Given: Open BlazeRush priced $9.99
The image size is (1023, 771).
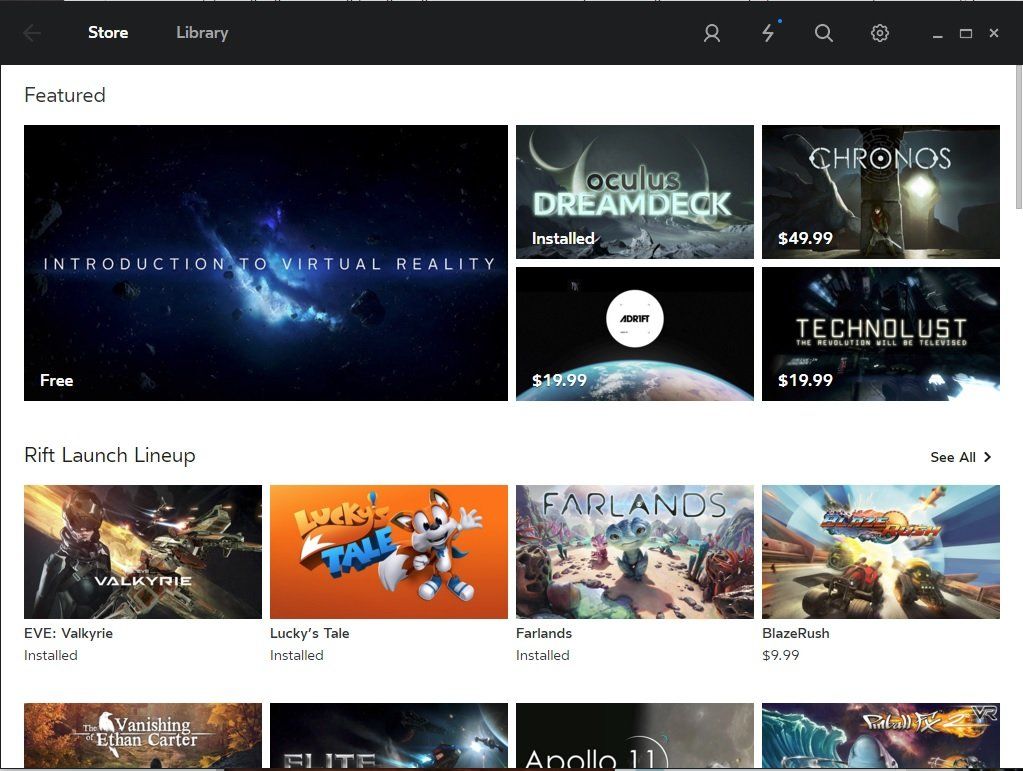Looking at the screenshot, I should [880, 551].
